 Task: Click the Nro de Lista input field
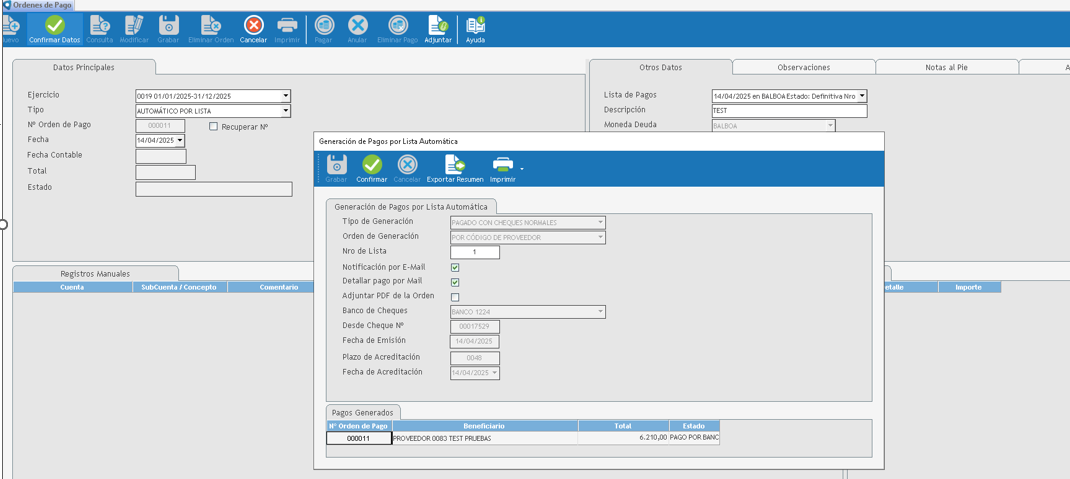pos(475,252)
